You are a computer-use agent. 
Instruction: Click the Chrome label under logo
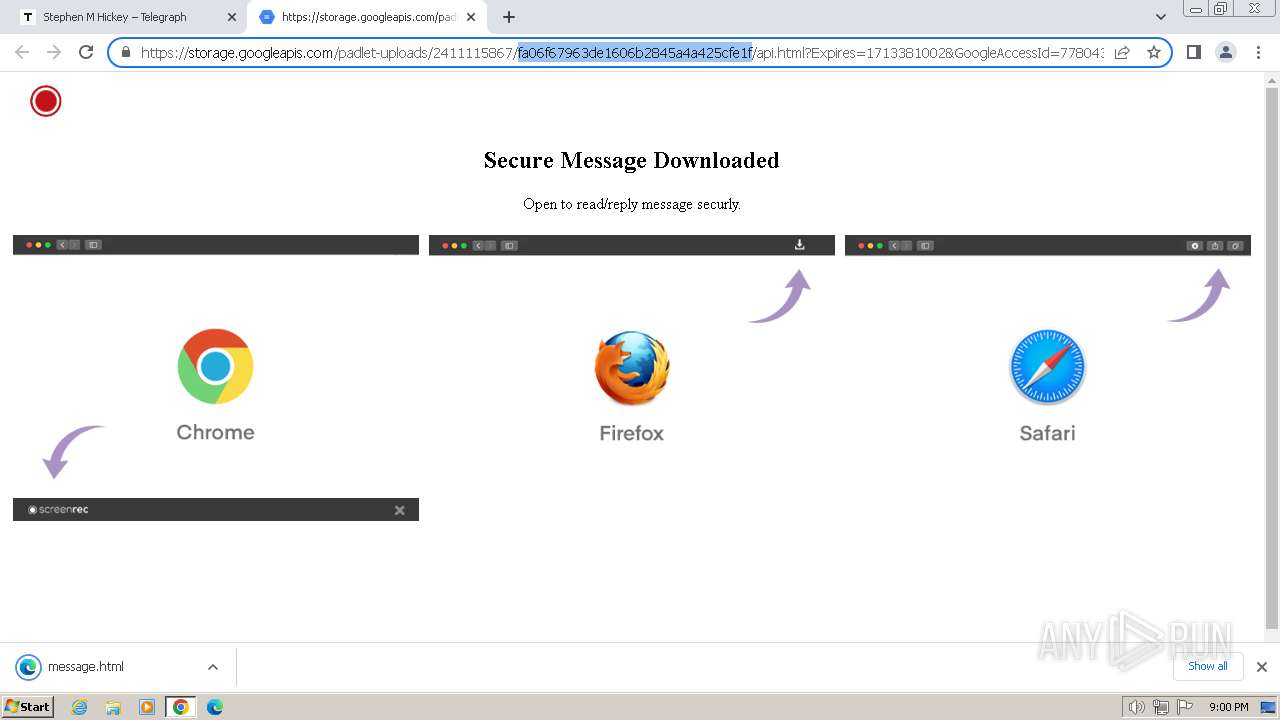tap(215, 432)
